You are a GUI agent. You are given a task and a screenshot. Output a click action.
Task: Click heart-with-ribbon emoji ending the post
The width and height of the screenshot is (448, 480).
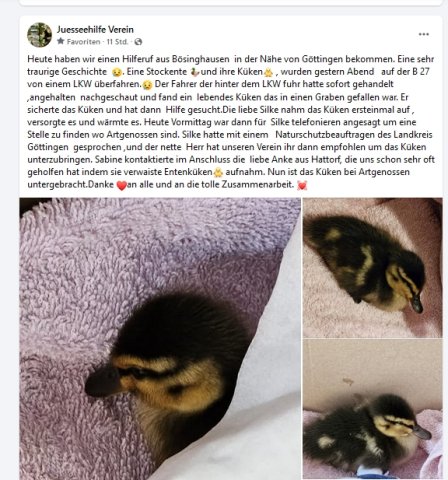coord(302,185)
